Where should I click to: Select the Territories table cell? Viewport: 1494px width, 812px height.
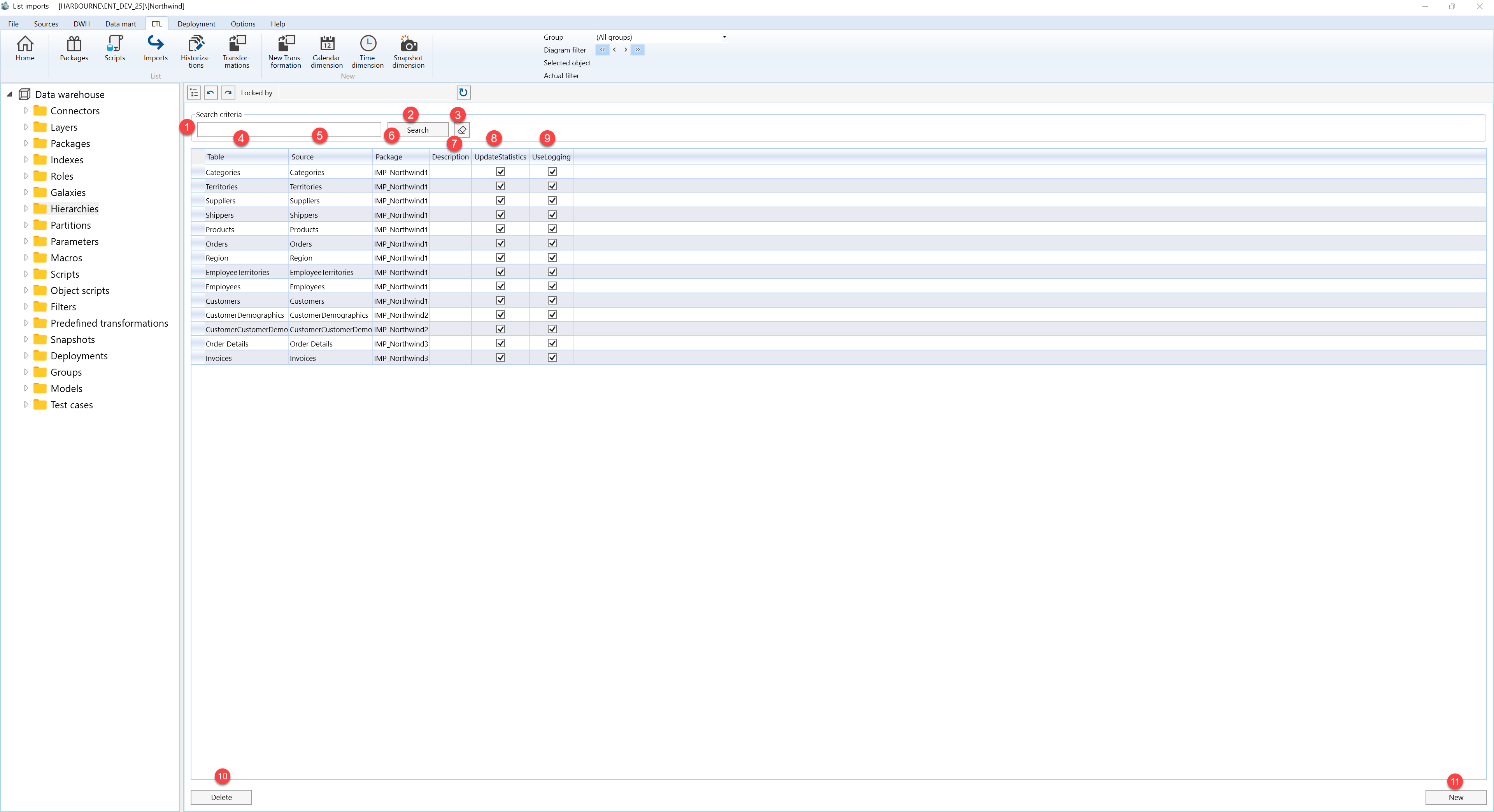(x=247, y=187)
